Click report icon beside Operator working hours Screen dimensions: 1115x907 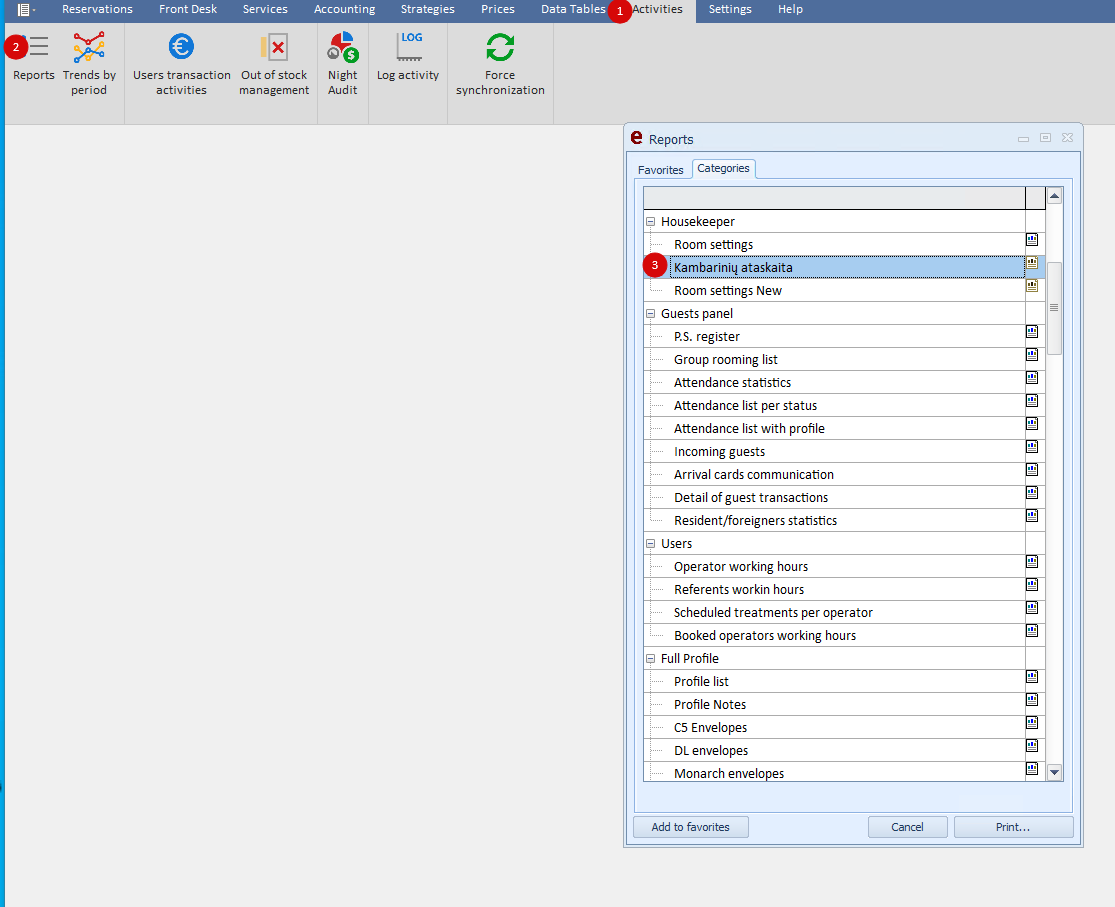[x=1032, y=562]
